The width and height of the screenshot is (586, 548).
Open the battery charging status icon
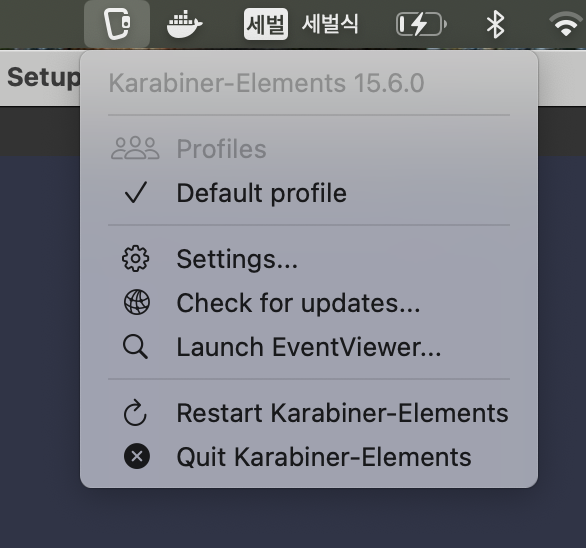pyautogui.click(x=421, y=24)
